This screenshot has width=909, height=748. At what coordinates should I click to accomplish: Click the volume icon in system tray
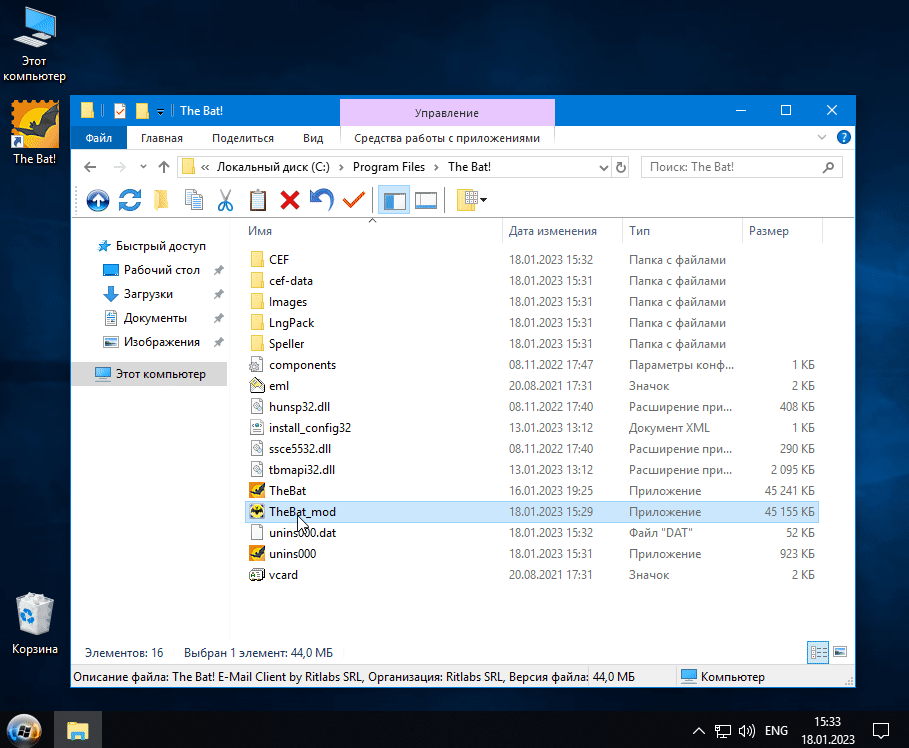tap(747, 731)
